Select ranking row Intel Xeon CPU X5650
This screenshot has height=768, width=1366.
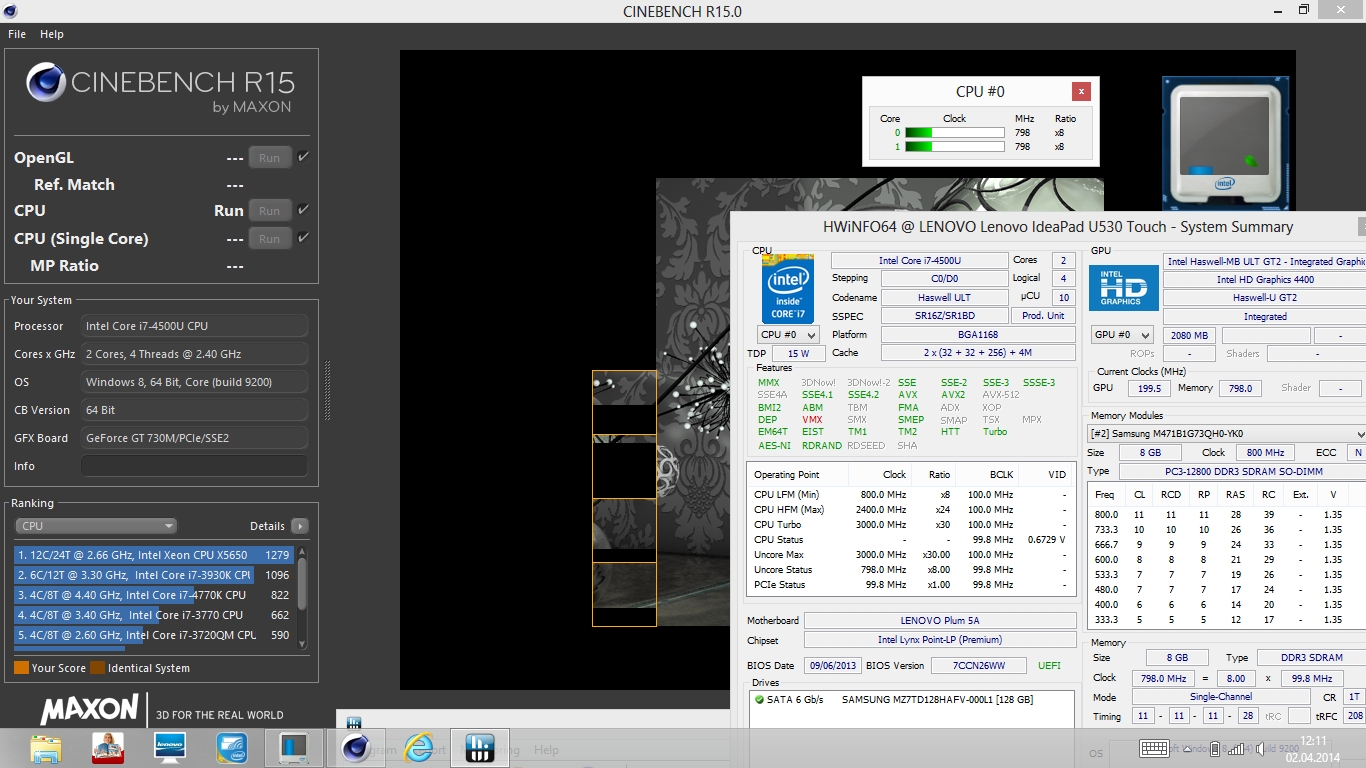point(154,555)
